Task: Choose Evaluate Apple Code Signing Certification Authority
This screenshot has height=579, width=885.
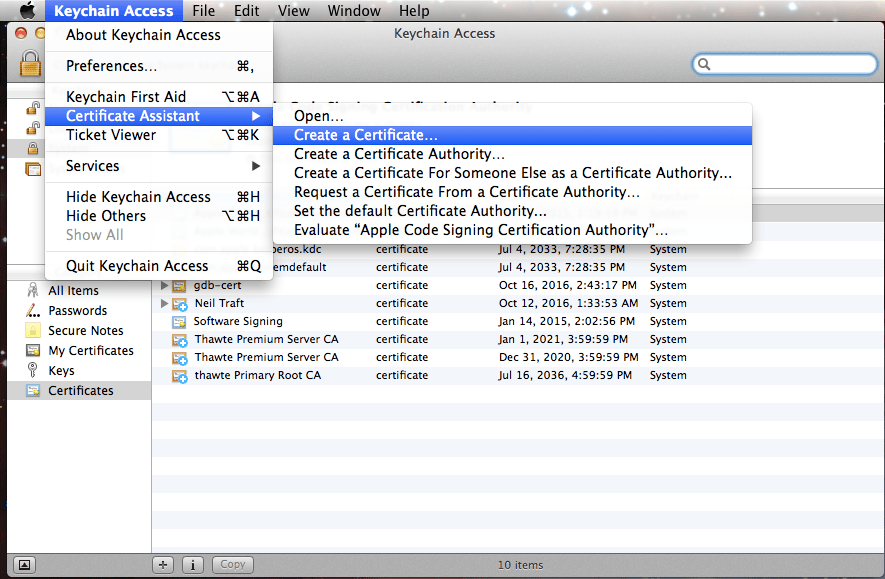Action: click(512, 230)
